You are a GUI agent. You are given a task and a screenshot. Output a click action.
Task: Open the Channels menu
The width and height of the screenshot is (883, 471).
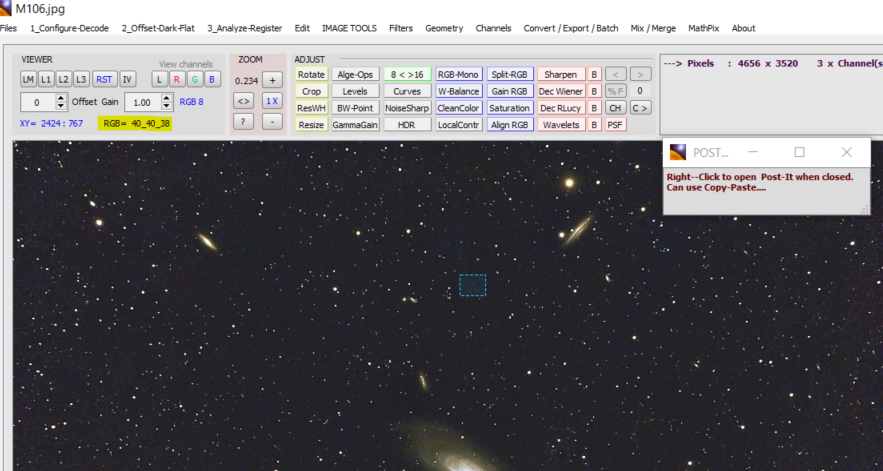(x=493, y=28)
